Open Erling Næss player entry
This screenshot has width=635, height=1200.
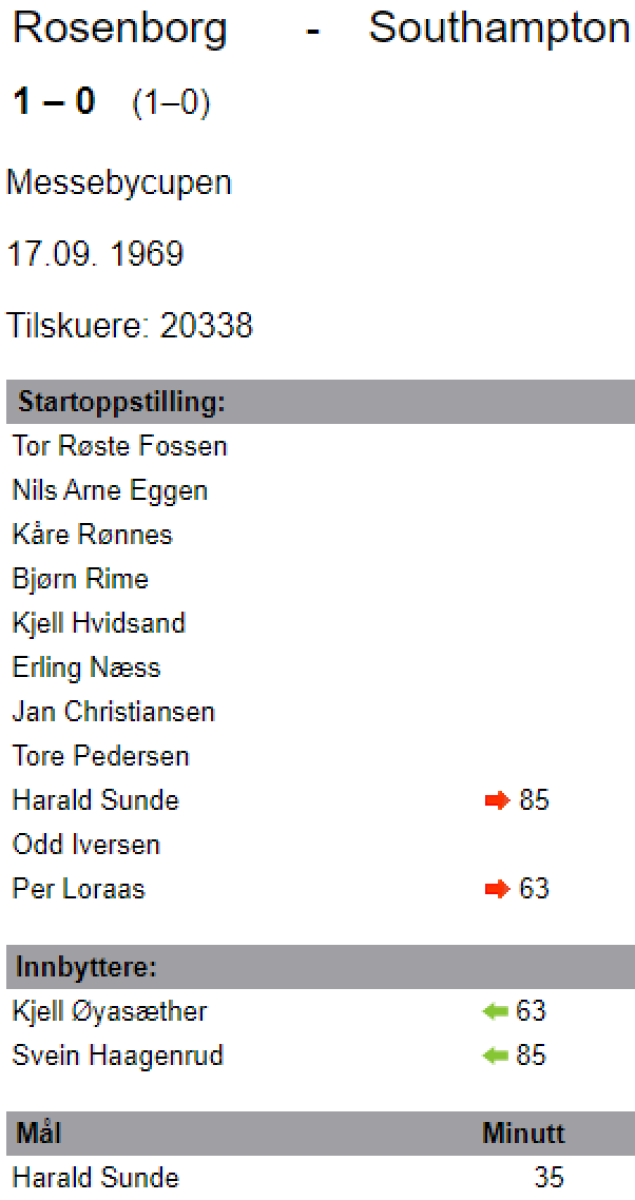coord(86,667)
